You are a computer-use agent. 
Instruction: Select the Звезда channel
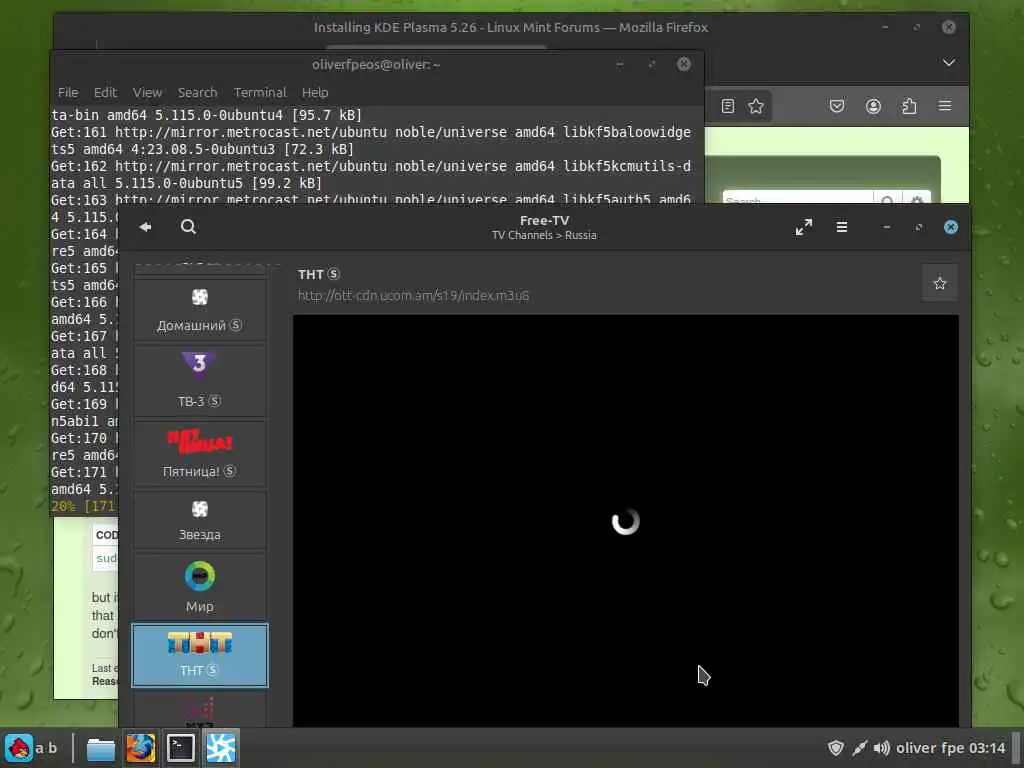[x=200, y=520]
